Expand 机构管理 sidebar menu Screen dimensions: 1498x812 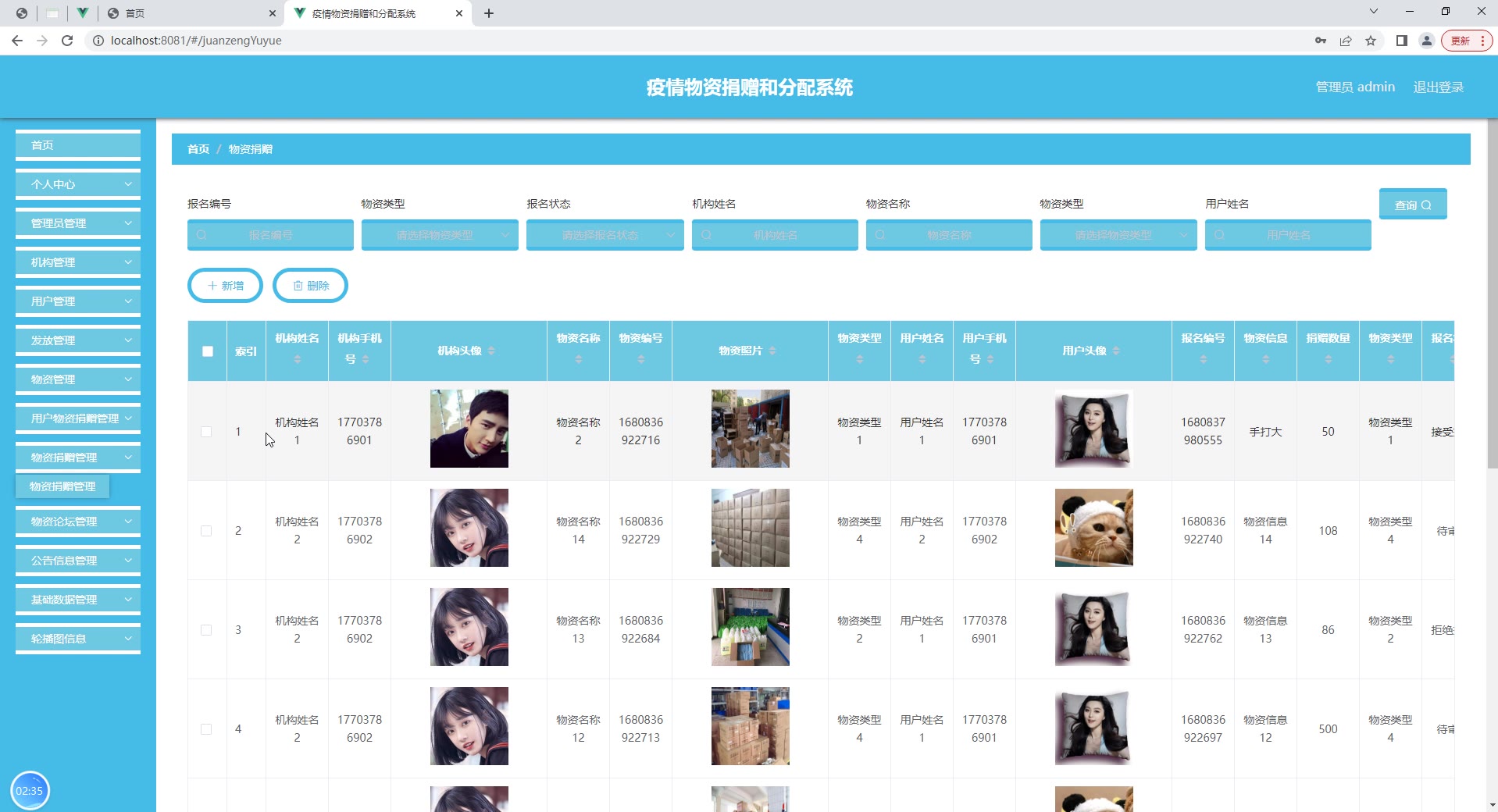pos(78,262)
